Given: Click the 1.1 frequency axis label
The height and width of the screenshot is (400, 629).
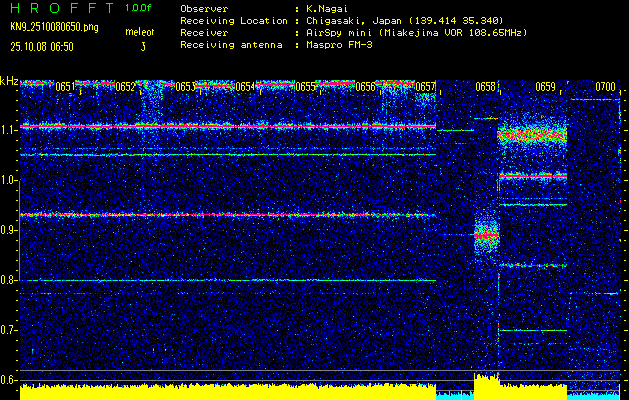Looking at the screenshot, I should click(x=9, y=129).
